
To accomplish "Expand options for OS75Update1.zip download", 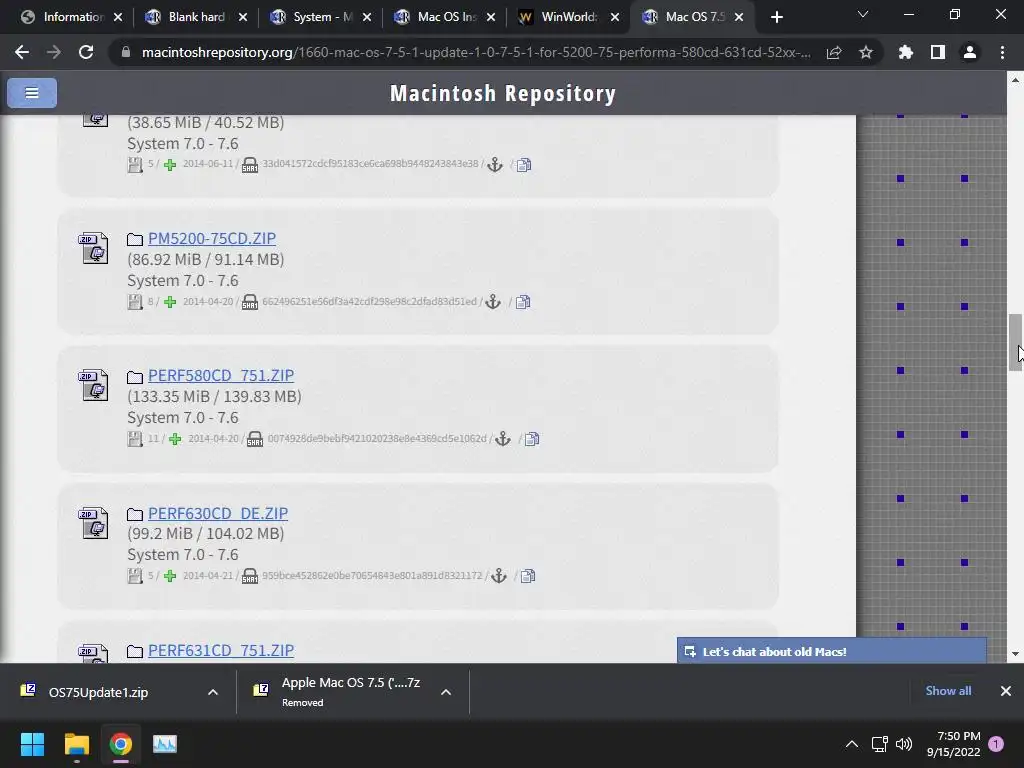I will (213, 692).
